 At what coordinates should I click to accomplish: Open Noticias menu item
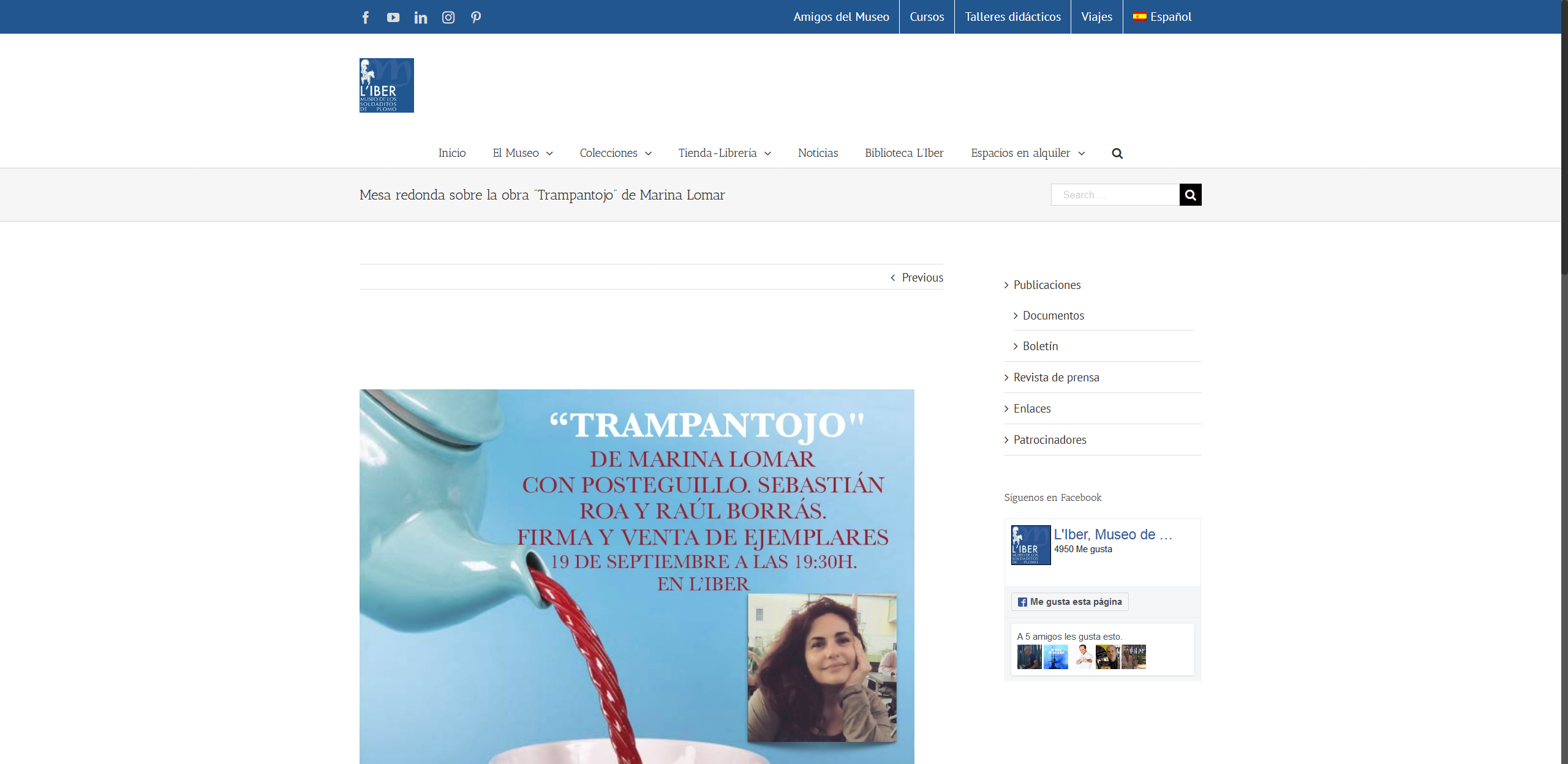818,153
